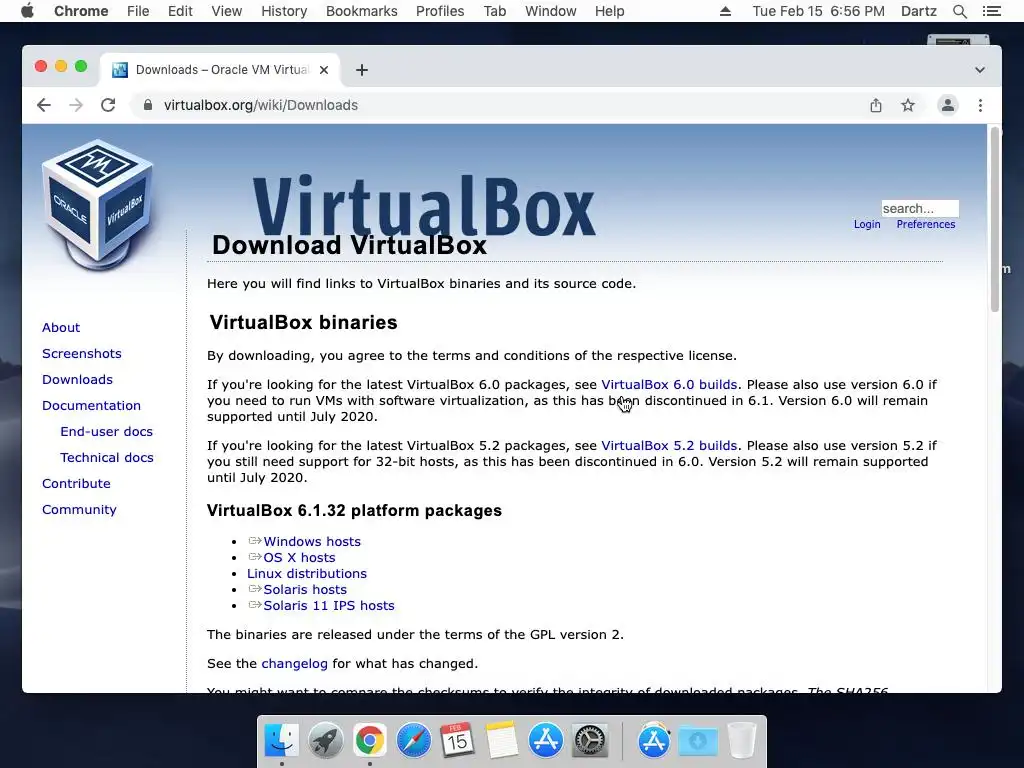Close the Downloads – Oracle VM VirtualBox tab
The image size is (1024, 768).
[324, 70]
